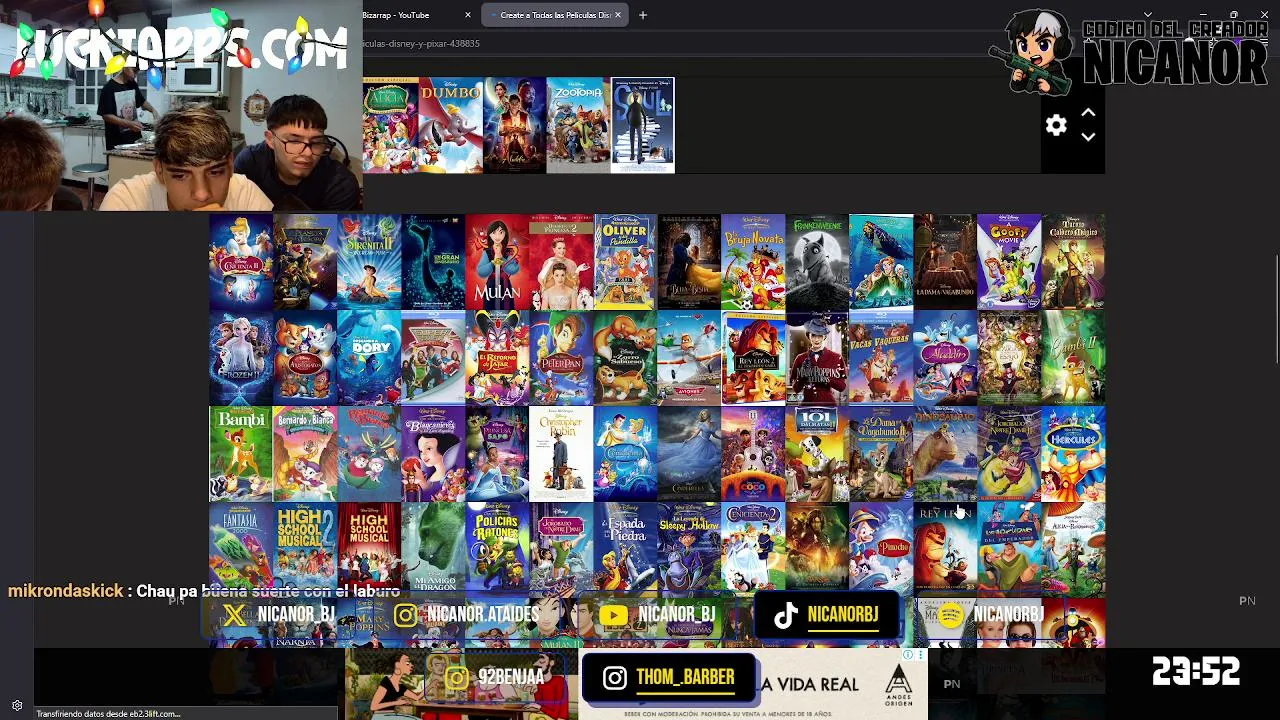
Task: Choose the Vacas Vaqueras poster
Action: (x=881, y=357)
